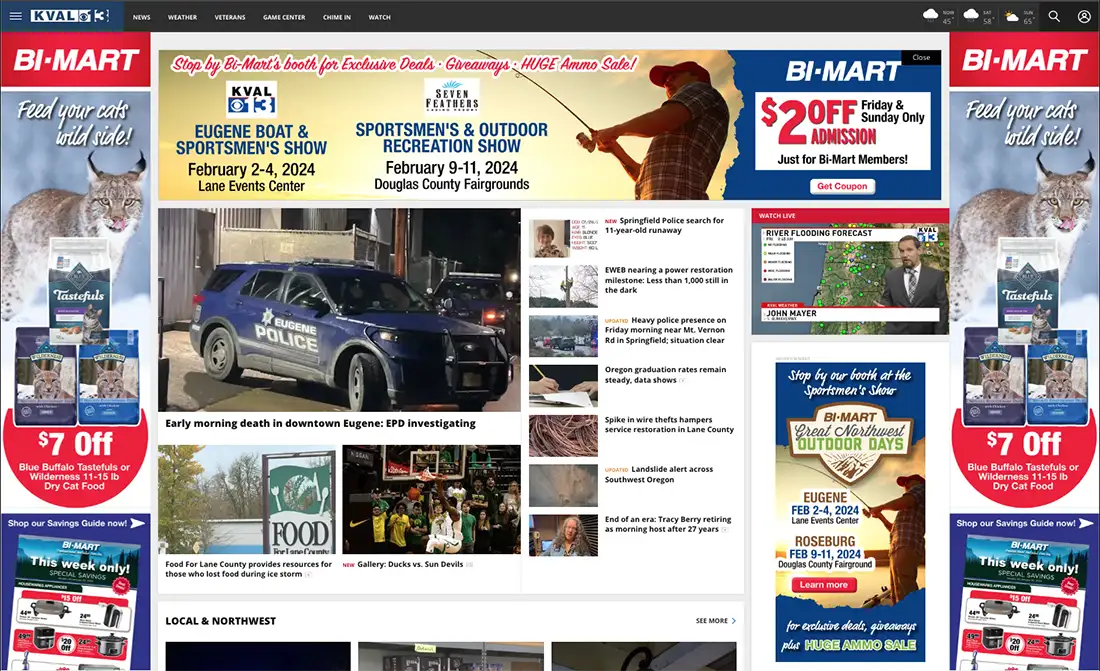1100x671 pixels.
Task: Read Tracy Berry retiring story
Action: coord(668,524)
